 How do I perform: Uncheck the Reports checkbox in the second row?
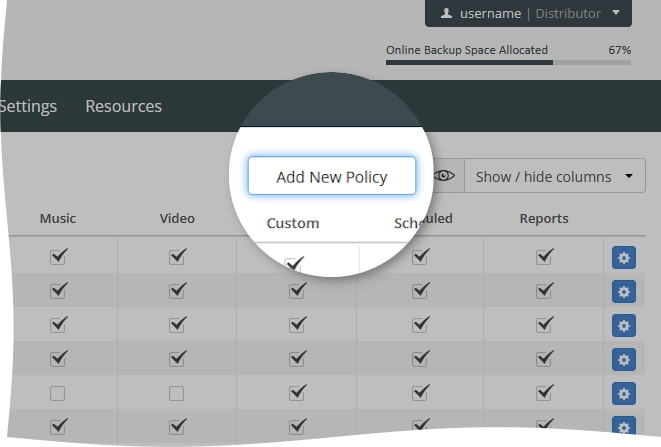544,291
